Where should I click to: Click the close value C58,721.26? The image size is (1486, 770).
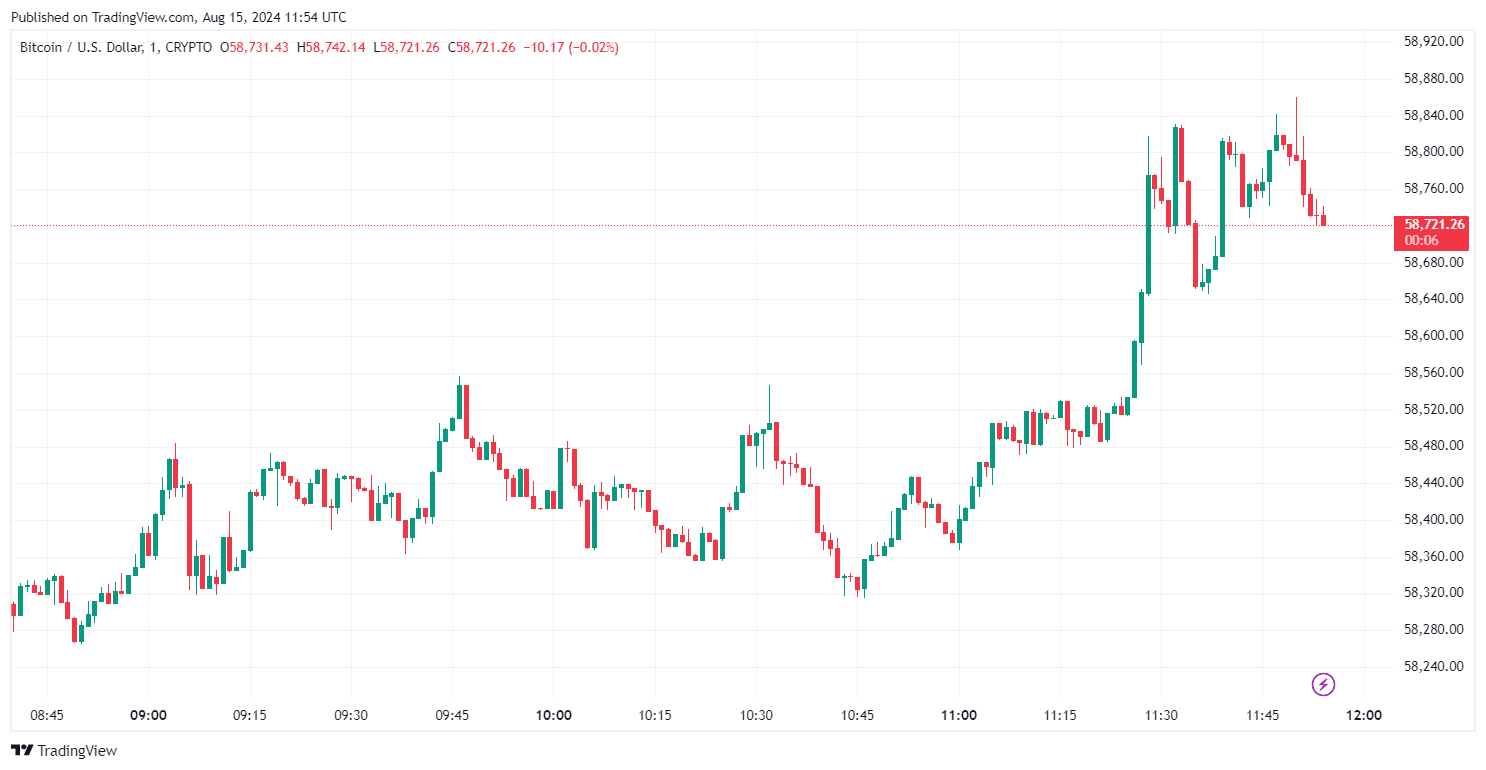pyautogui.click(x=481, y=47)
